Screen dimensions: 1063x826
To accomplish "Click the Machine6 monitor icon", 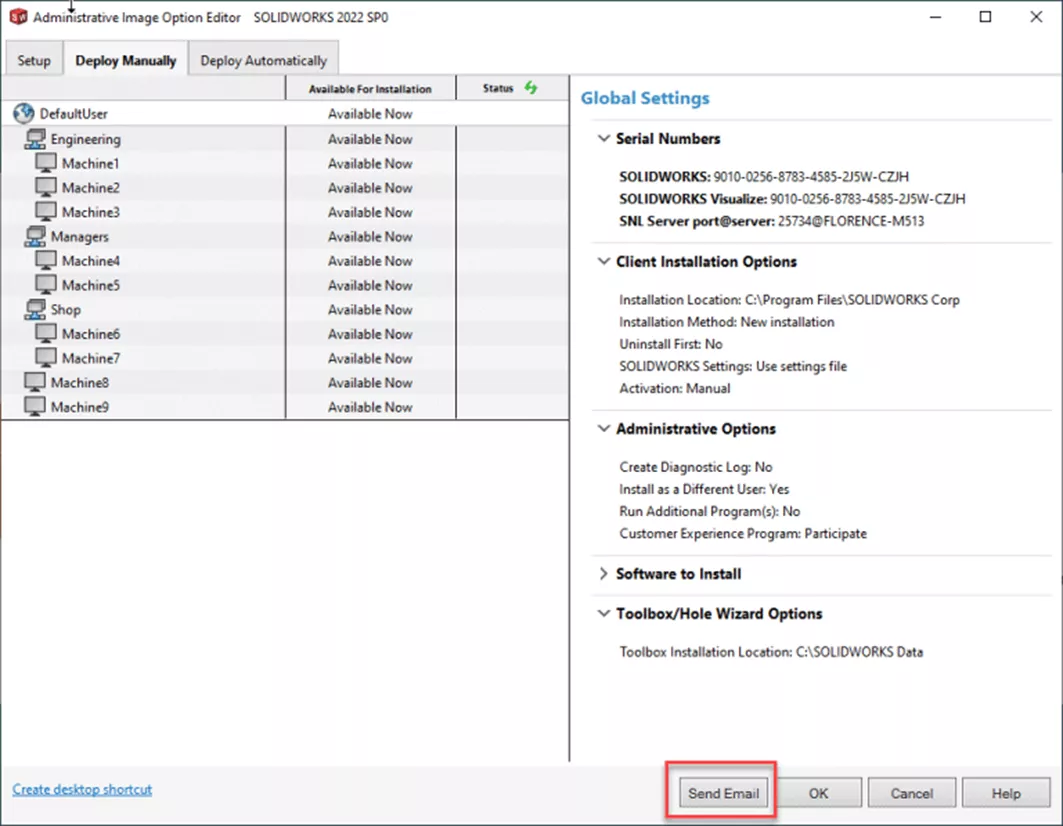I will [46, 334].
